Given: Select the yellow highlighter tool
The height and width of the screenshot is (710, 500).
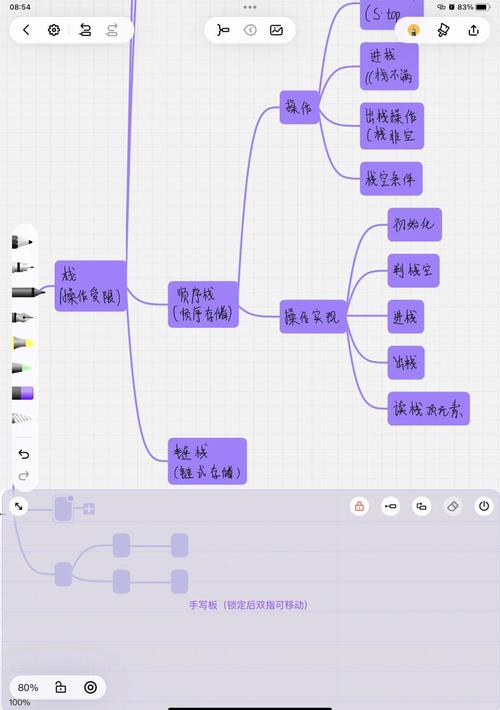Looking at the screenshot, I should click(23, 343).
